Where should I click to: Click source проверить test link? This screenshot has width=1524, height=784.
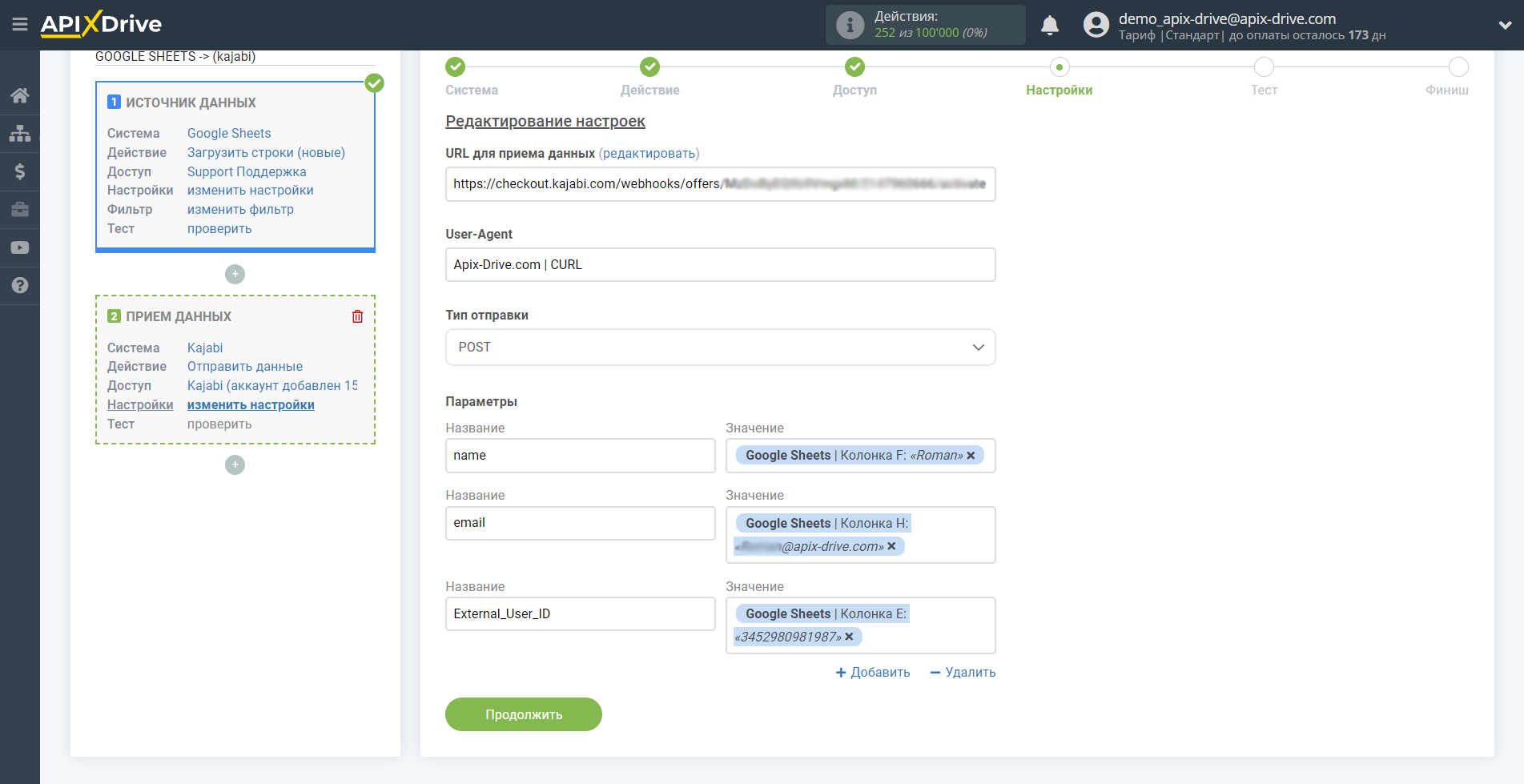coord(219,229)
